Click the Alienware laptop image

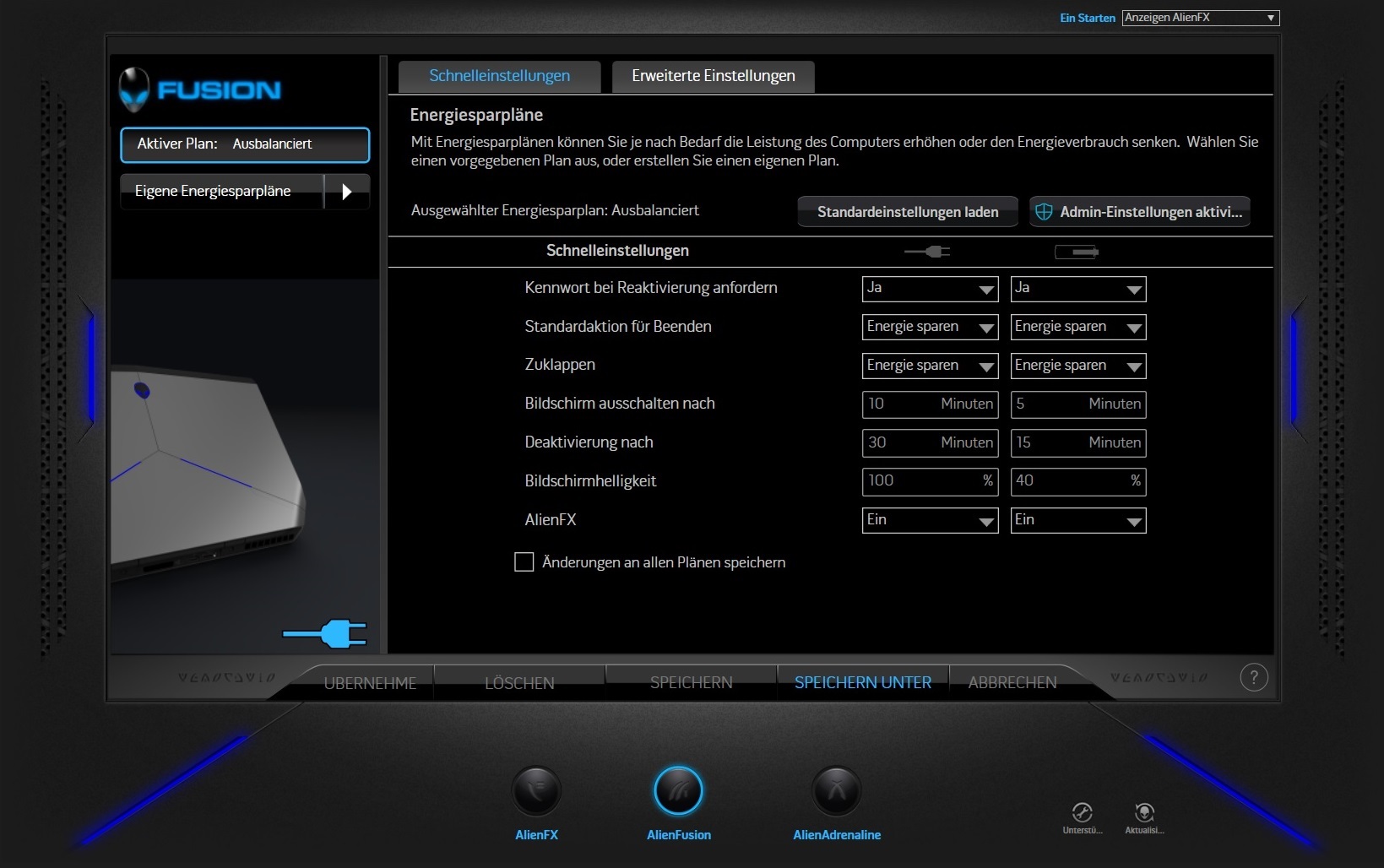[208, 473]
